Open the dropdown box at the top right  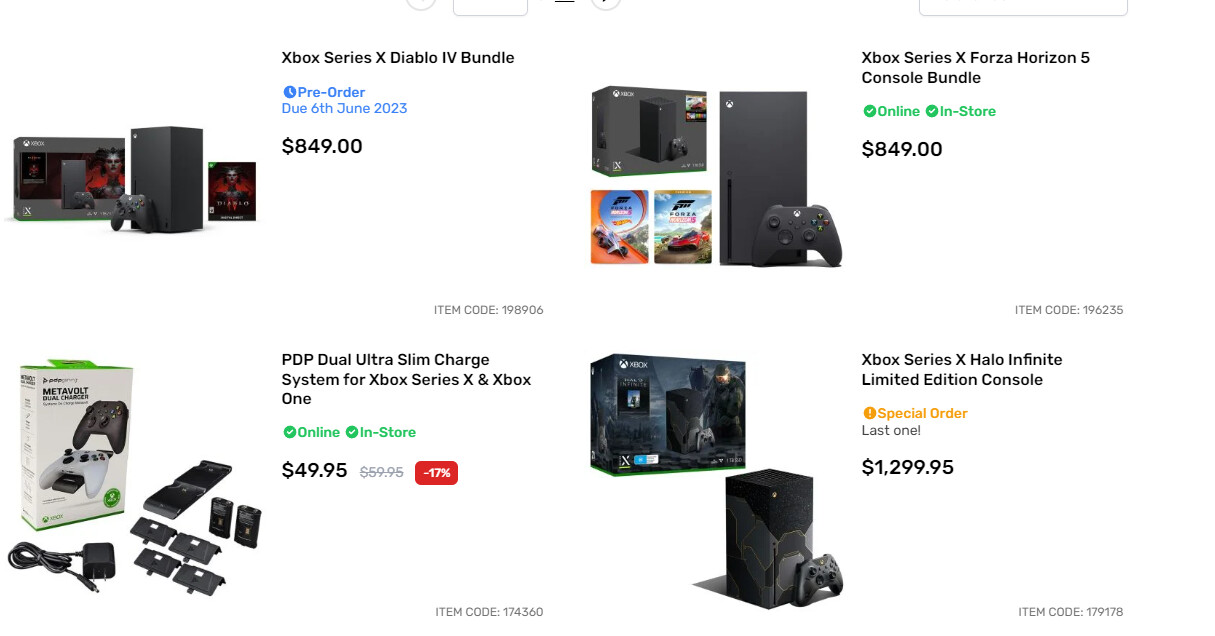tap(1022, 5)
